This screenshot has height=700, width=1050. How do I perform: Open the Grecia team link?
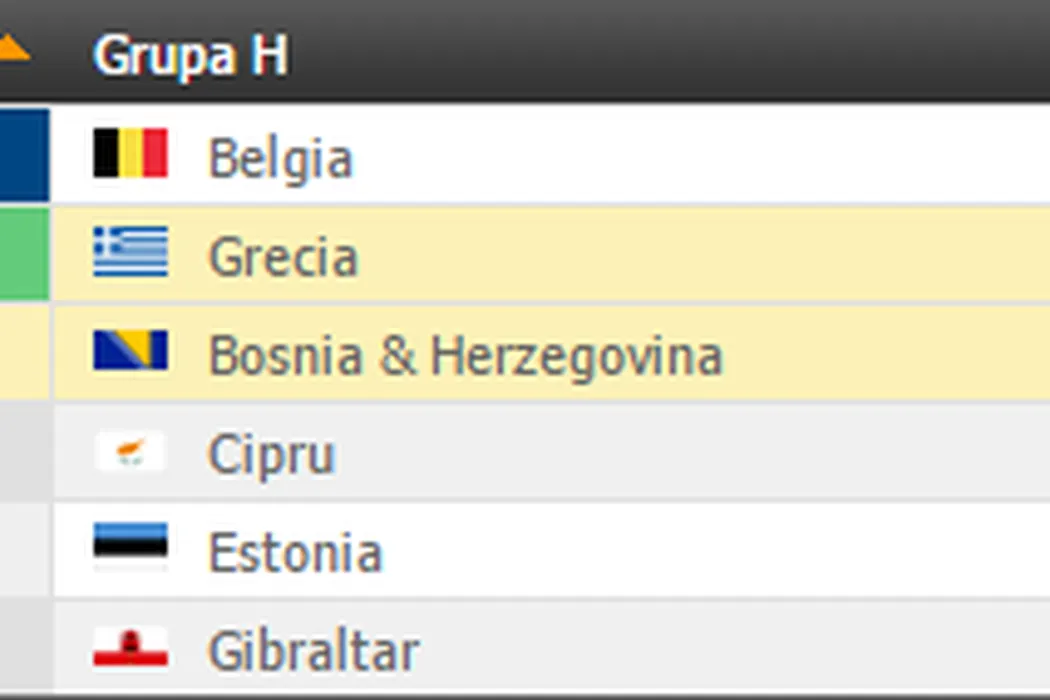(x=282, y=257)
